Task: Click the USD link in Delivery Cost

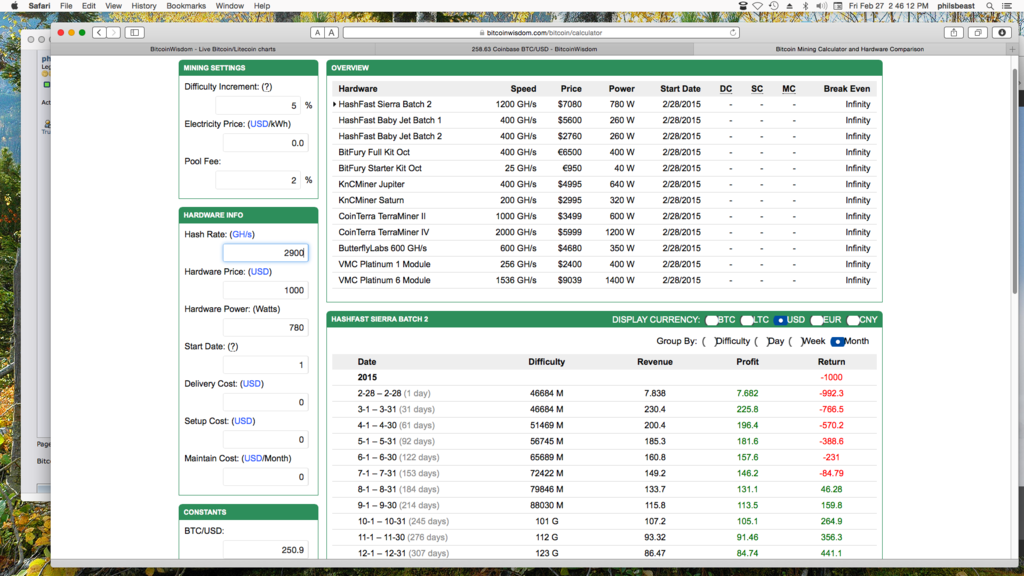Action: (251, 384)
